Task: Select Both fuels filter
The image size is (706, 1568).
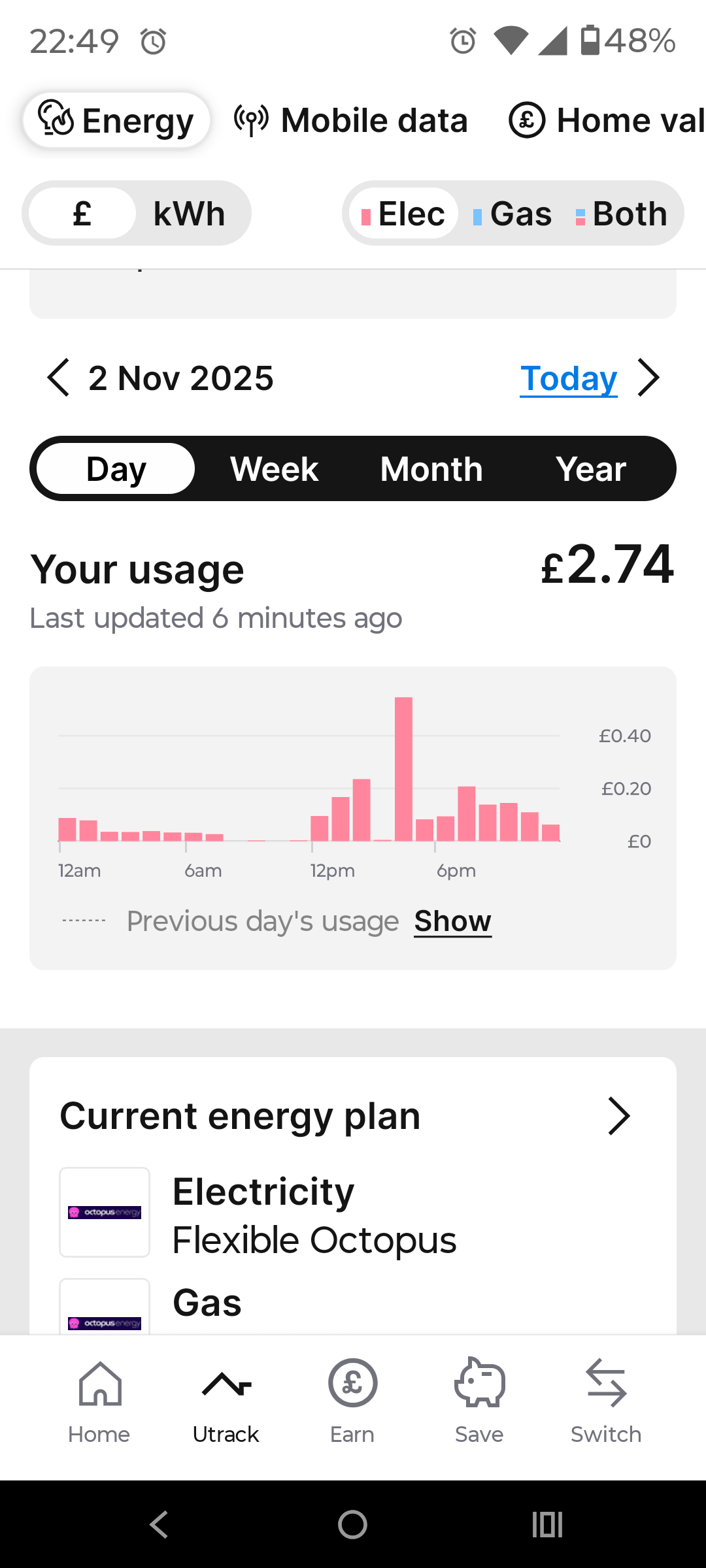Action: pos(622,214)
